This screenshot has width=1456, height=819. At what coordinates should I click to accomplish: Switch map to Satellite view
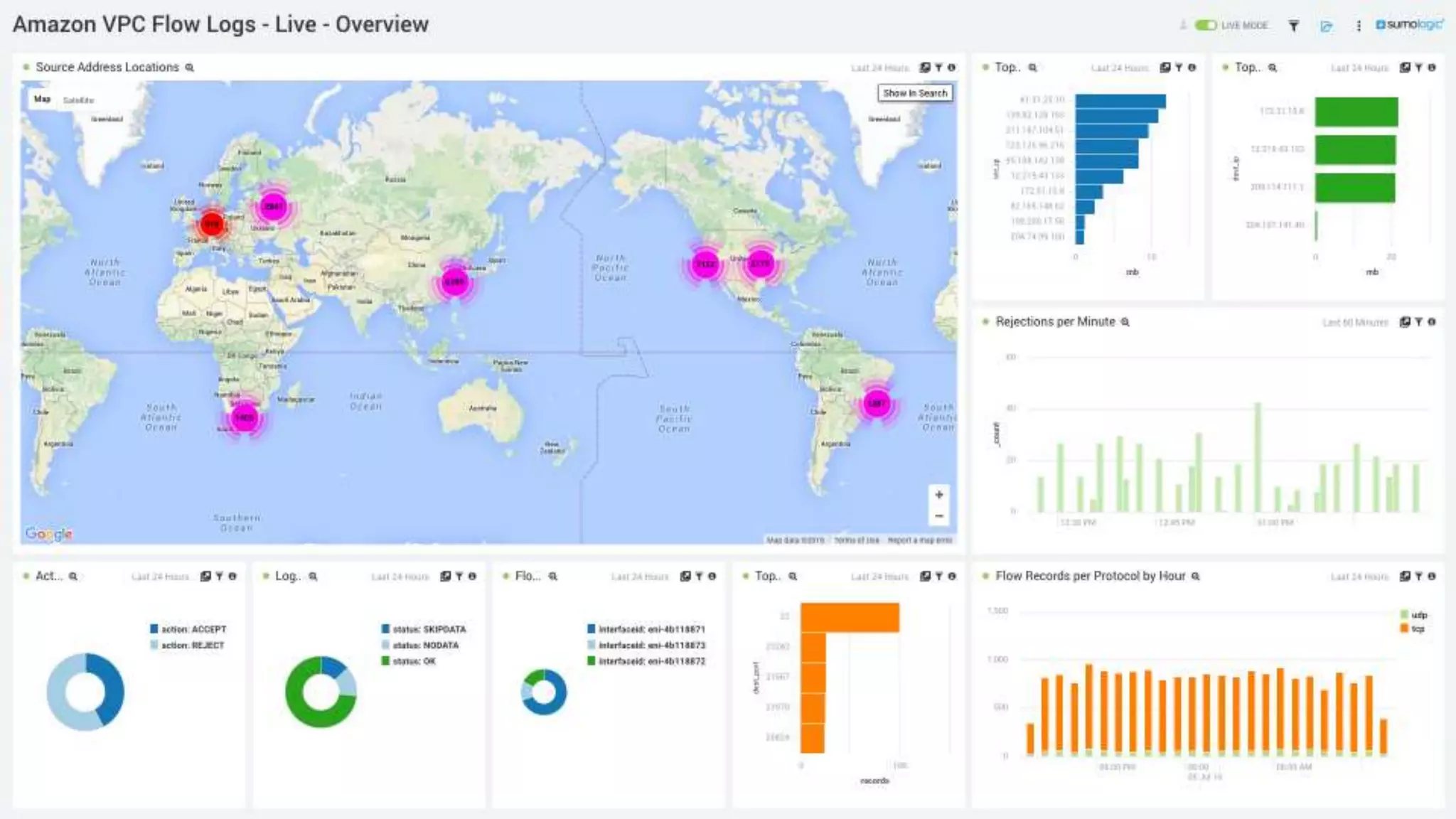point(78,100)
